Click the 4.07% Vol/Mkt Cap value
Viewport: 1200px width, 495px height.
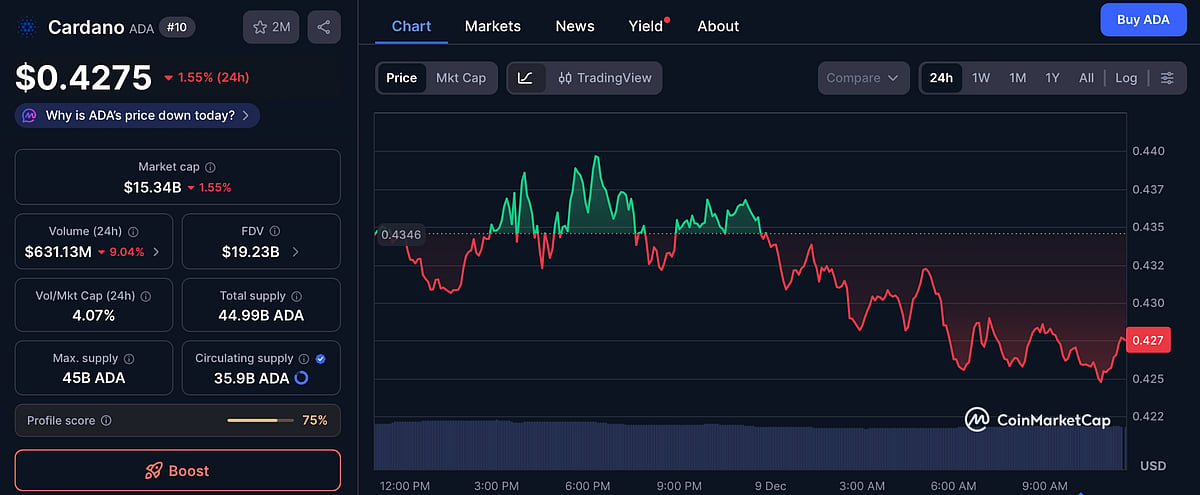tap(94, 315)
